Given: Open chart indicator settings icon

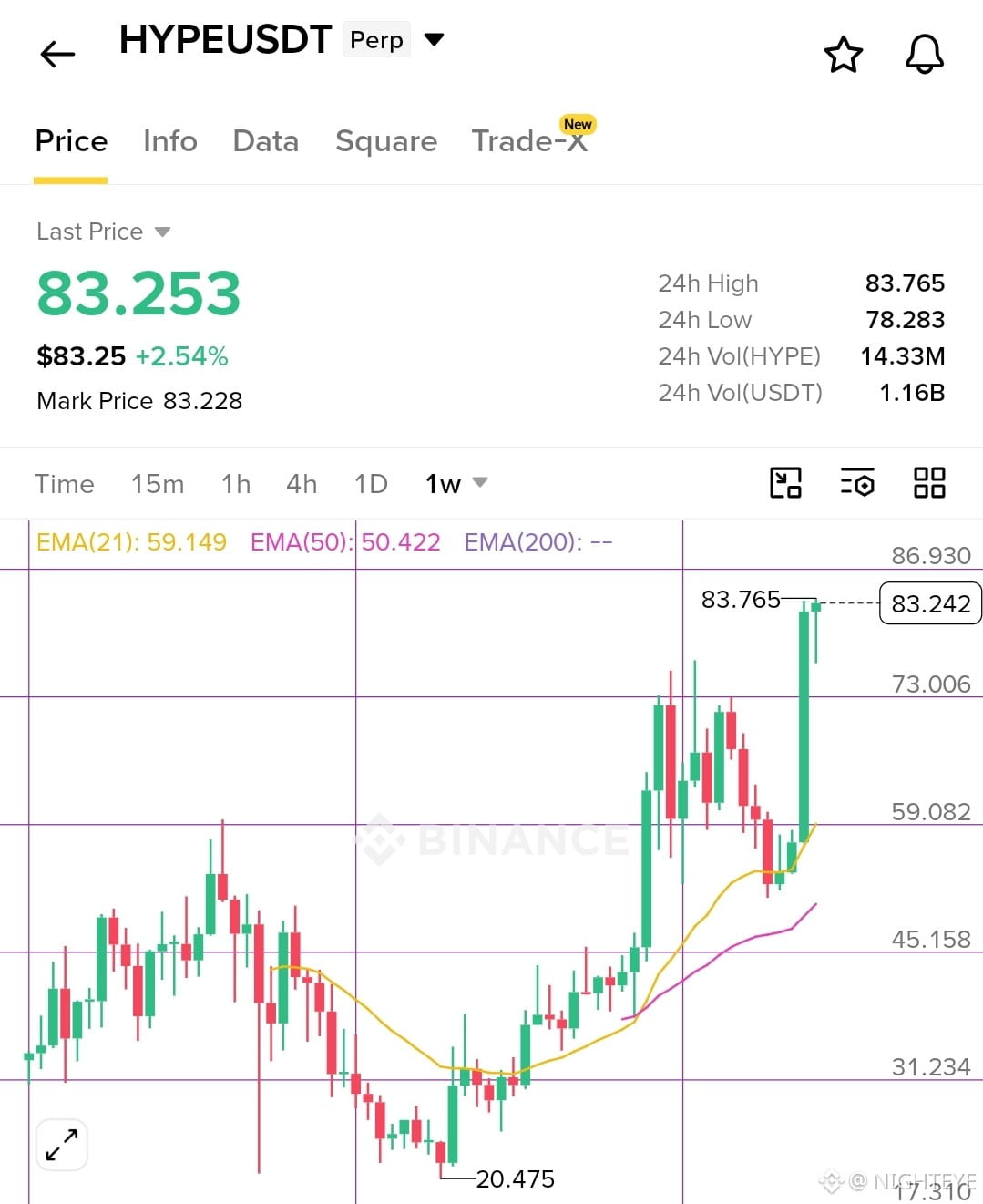Looking at the screenshot, I should [x=857, y=482].
